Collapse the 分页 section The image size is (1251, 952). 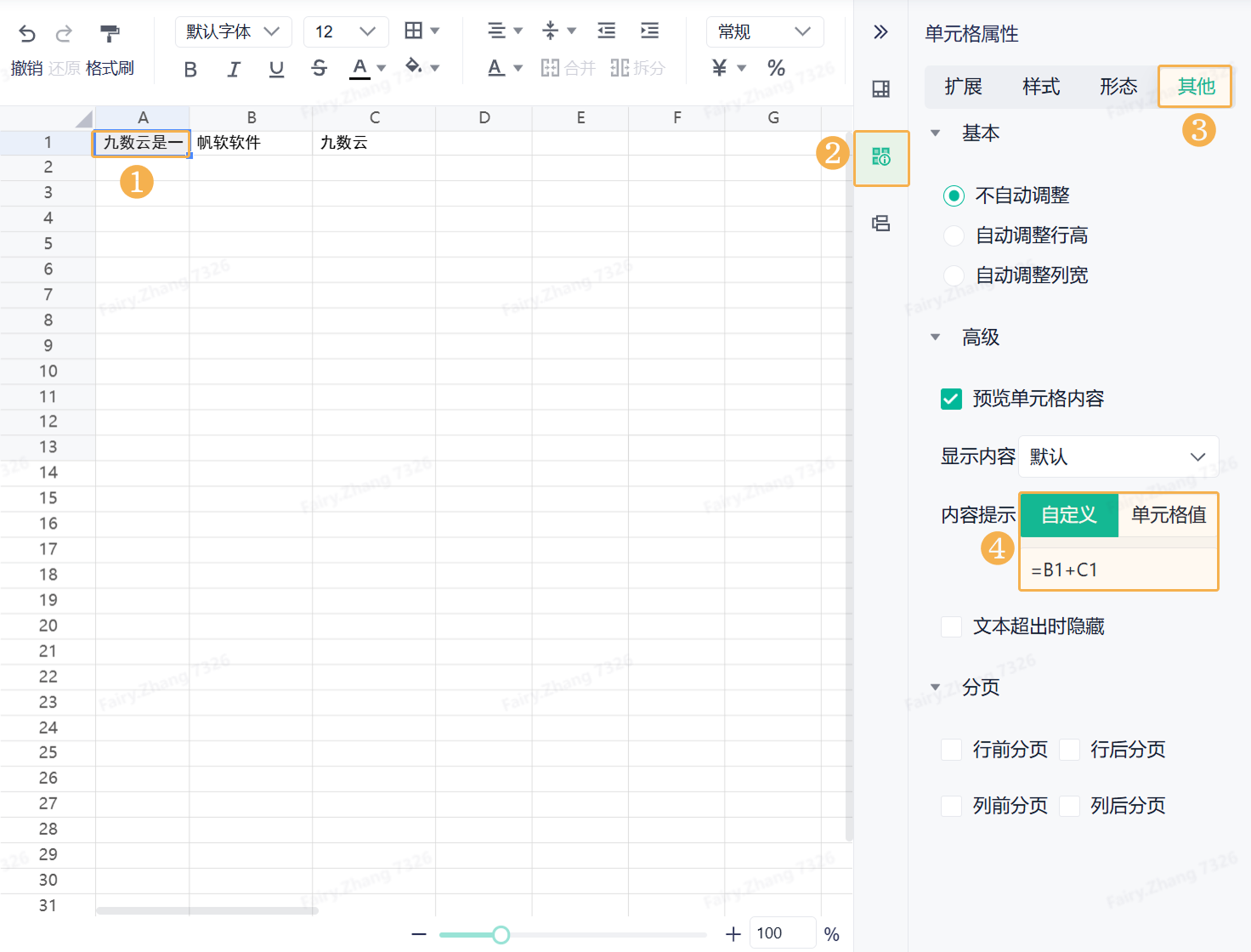pos(936,687)
